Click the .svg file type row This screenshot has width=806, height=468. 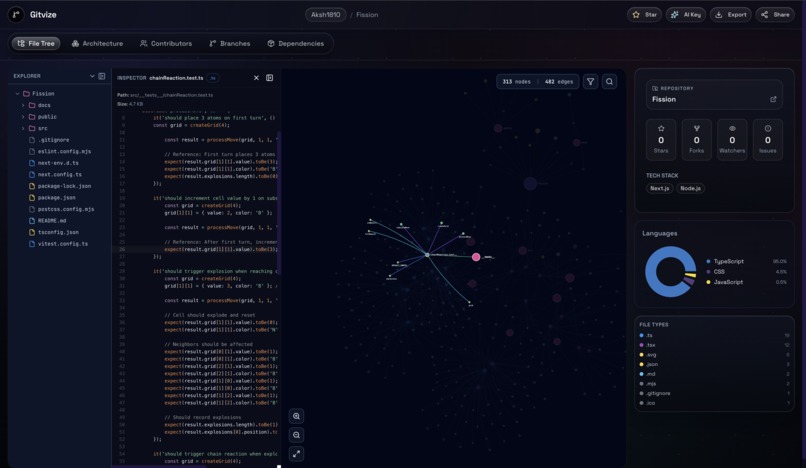715,355
